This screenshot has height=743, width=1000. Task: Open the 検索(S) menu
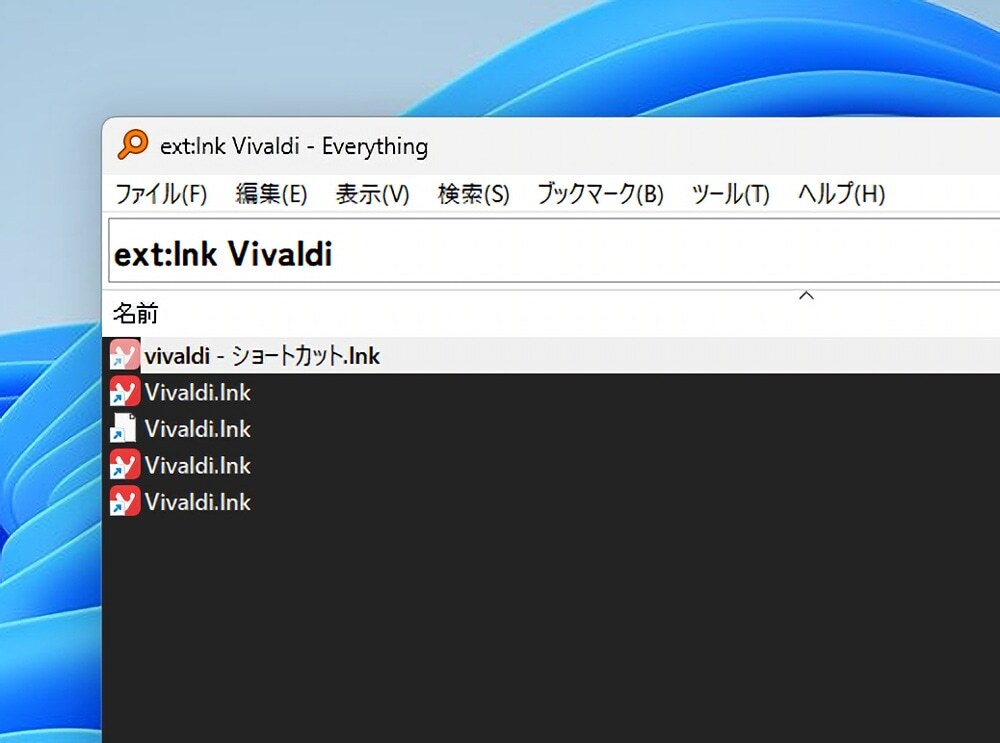[x=473, y=194]
